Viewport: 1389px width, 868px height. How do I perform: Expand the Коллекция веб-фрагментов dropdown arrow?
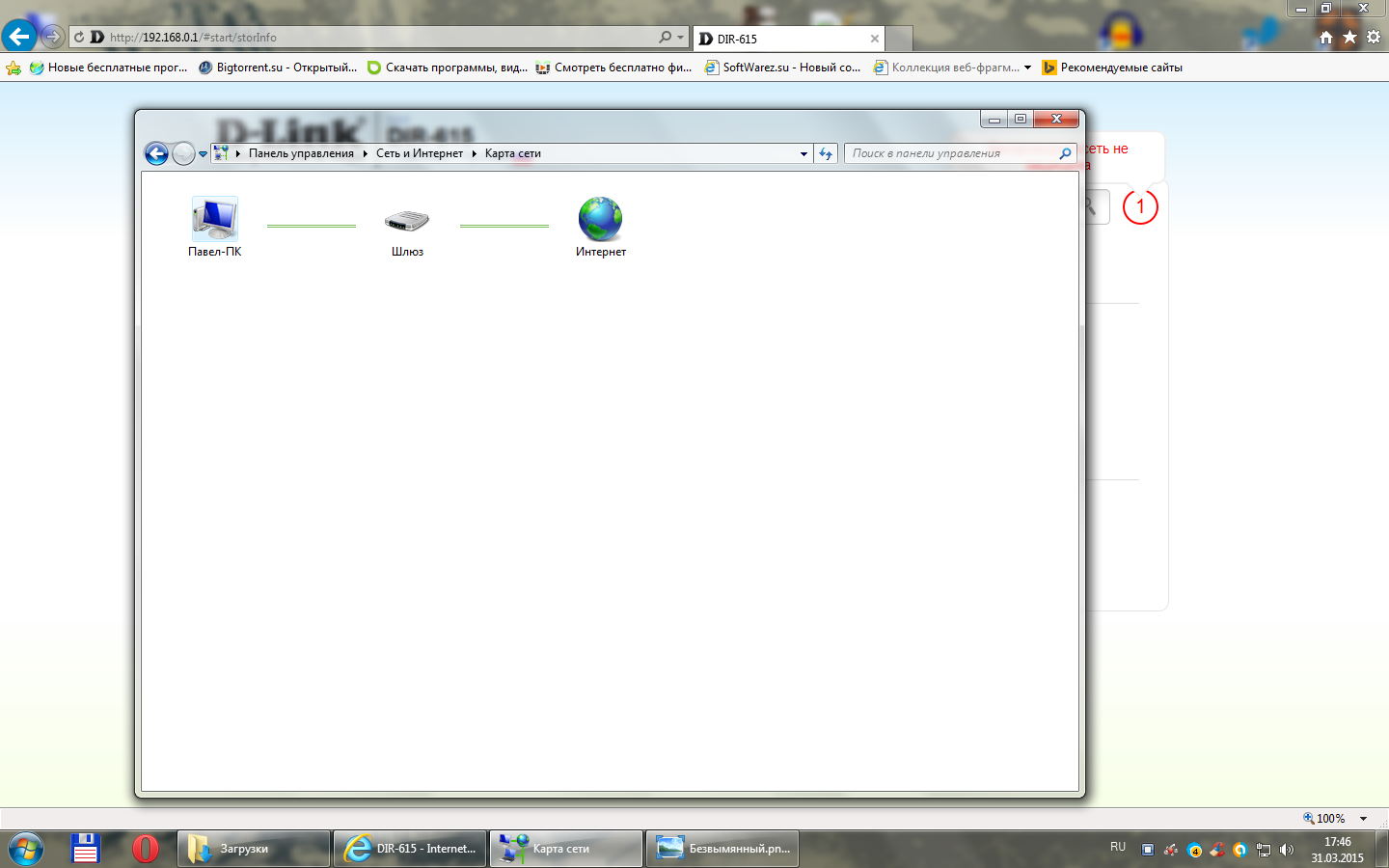1027,68
